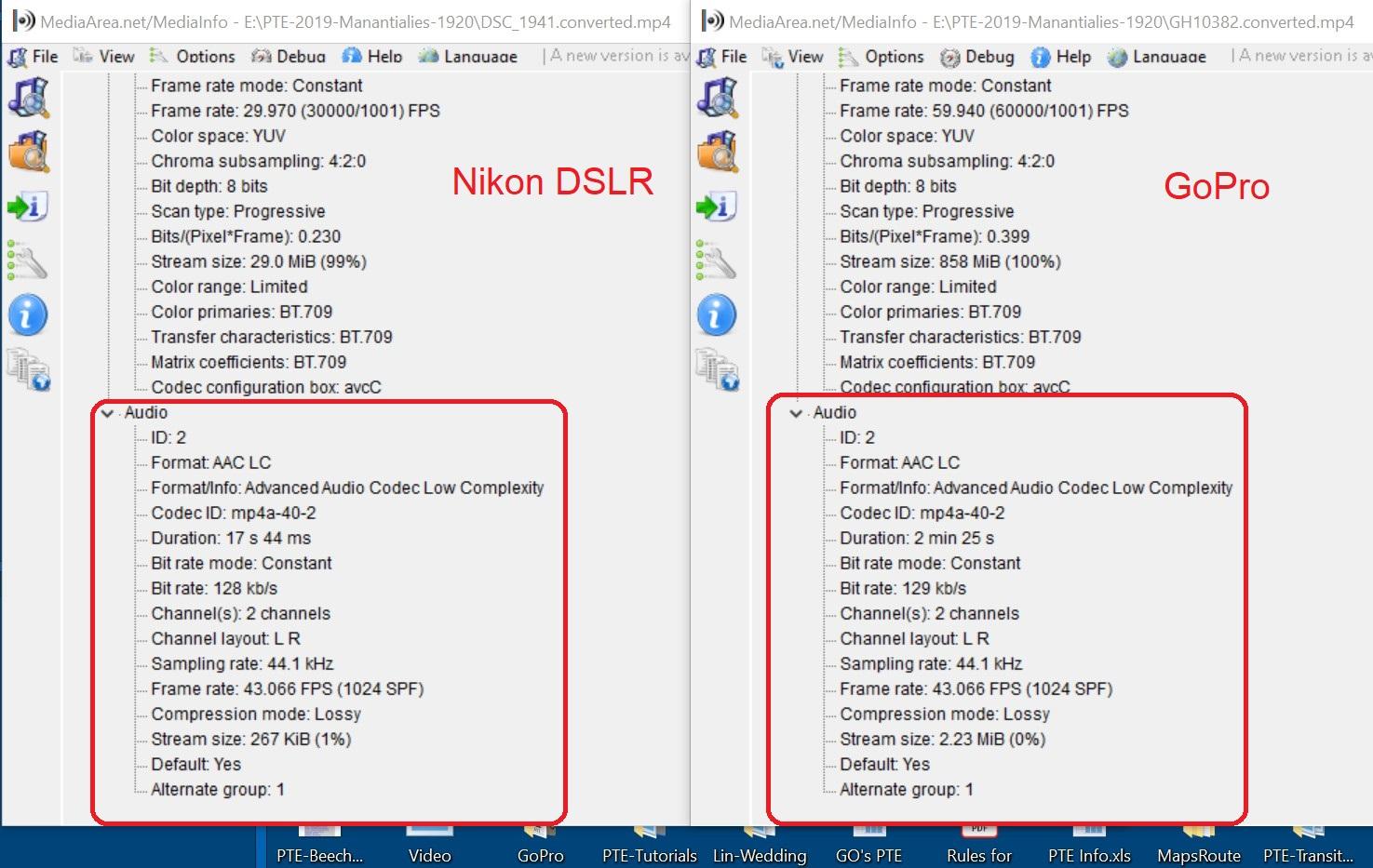1373x868 pixels.
Task: Click Open File icon in DSC_1941 window sidebar
Action: tap(28, 98)
